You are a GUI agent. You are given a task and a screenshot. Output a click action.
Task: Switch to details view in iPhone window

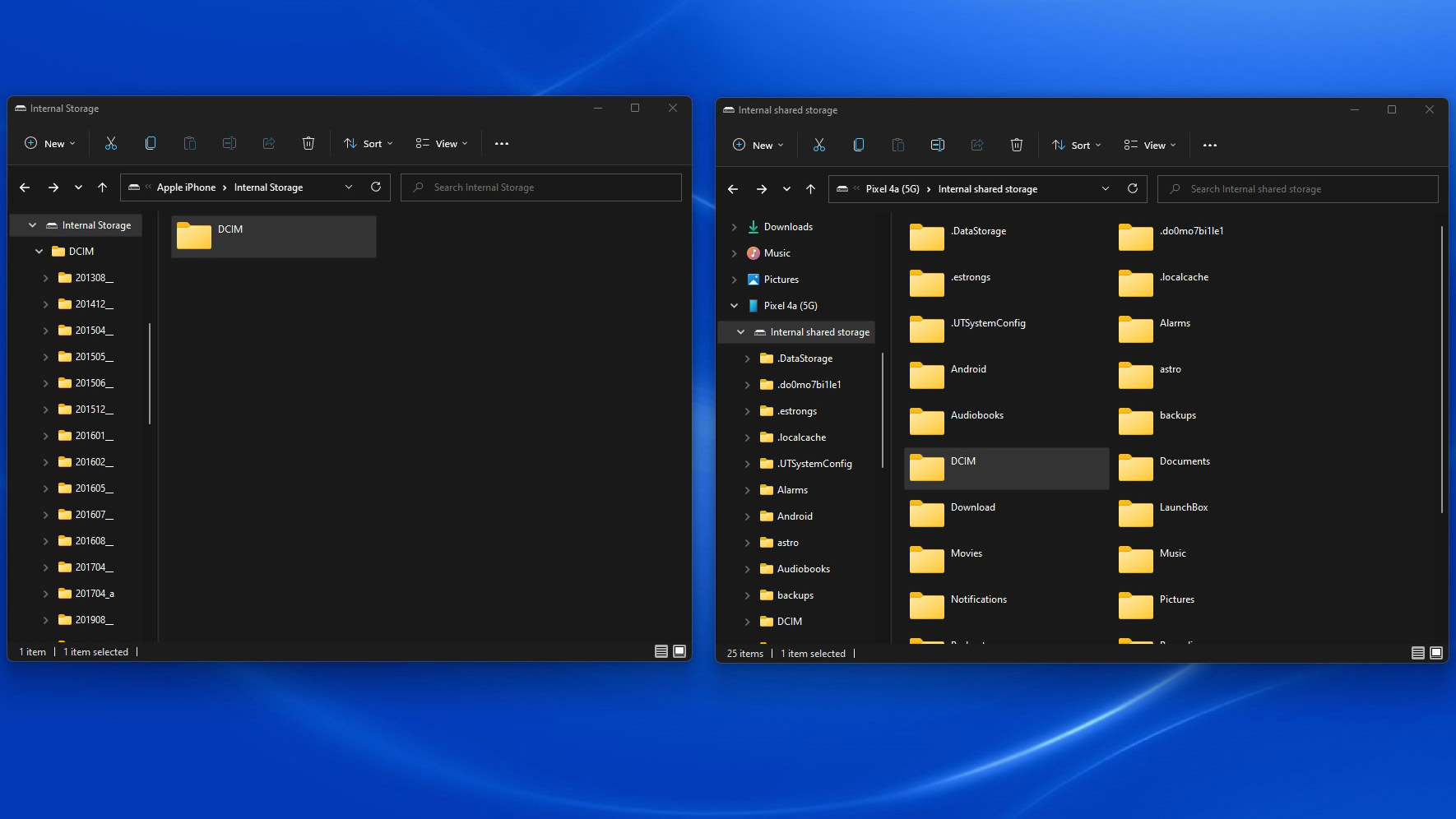tap(661, 651)
